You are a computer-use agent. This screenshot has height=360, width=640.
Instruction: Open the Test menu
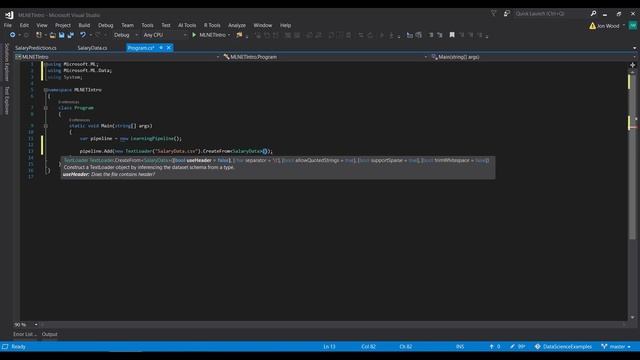(x=166, y=25)
